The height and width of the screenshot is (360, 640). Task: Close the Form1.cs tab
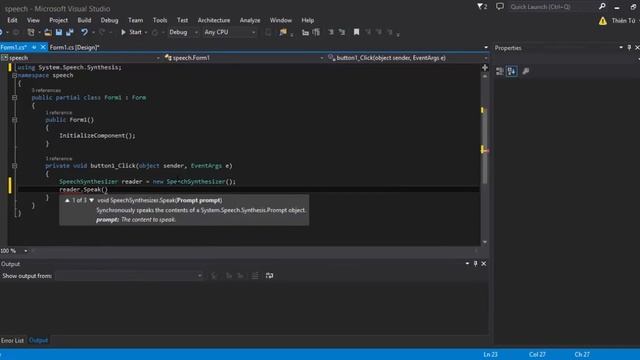[x=43, y=47]
